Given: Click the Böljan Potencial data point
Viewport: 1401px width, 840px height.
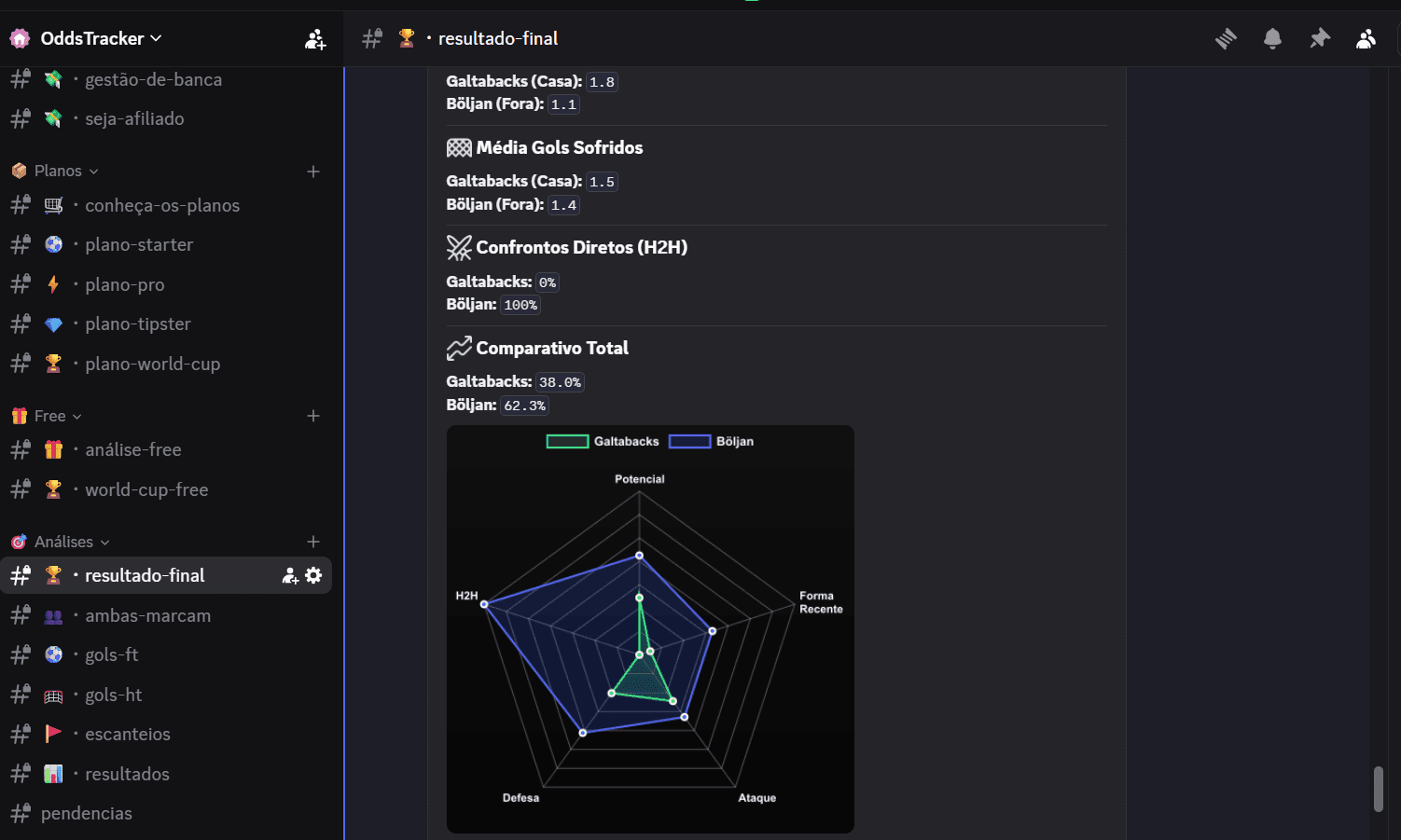Looking at the screenshot, I should (x=639, y=556).
